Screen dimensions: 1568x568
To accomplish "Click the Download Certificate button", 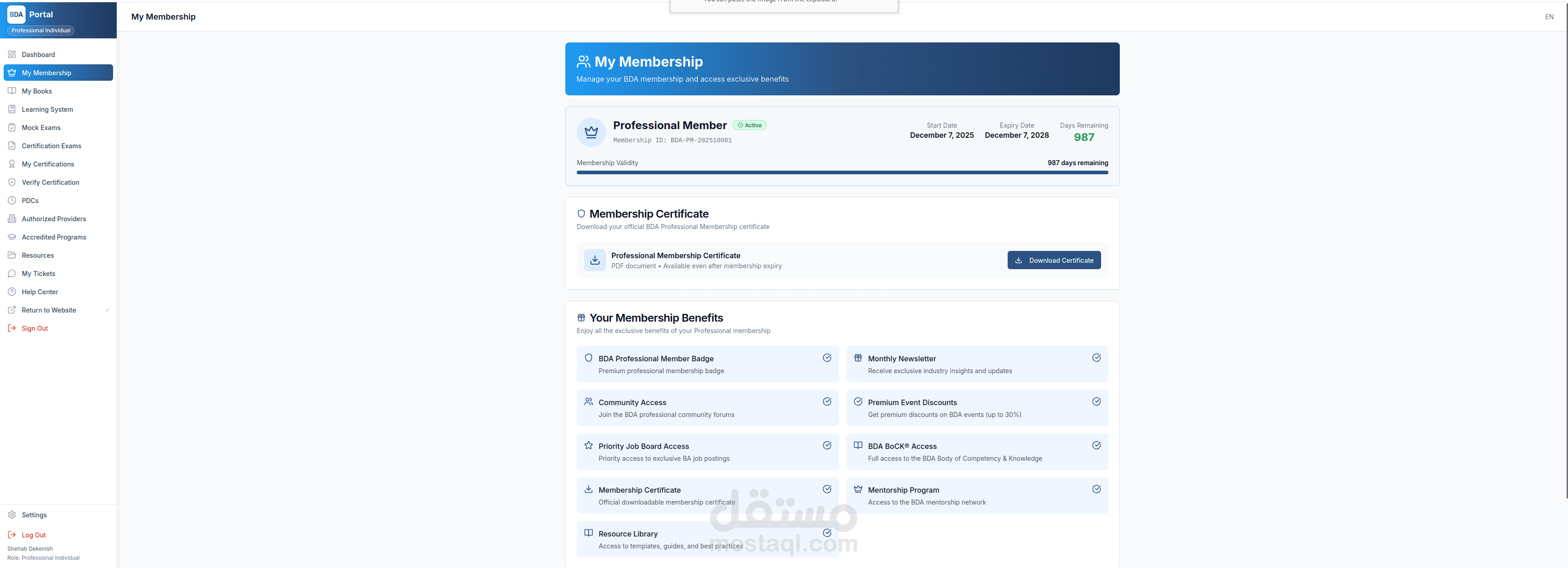I will tap(1053, 260).
